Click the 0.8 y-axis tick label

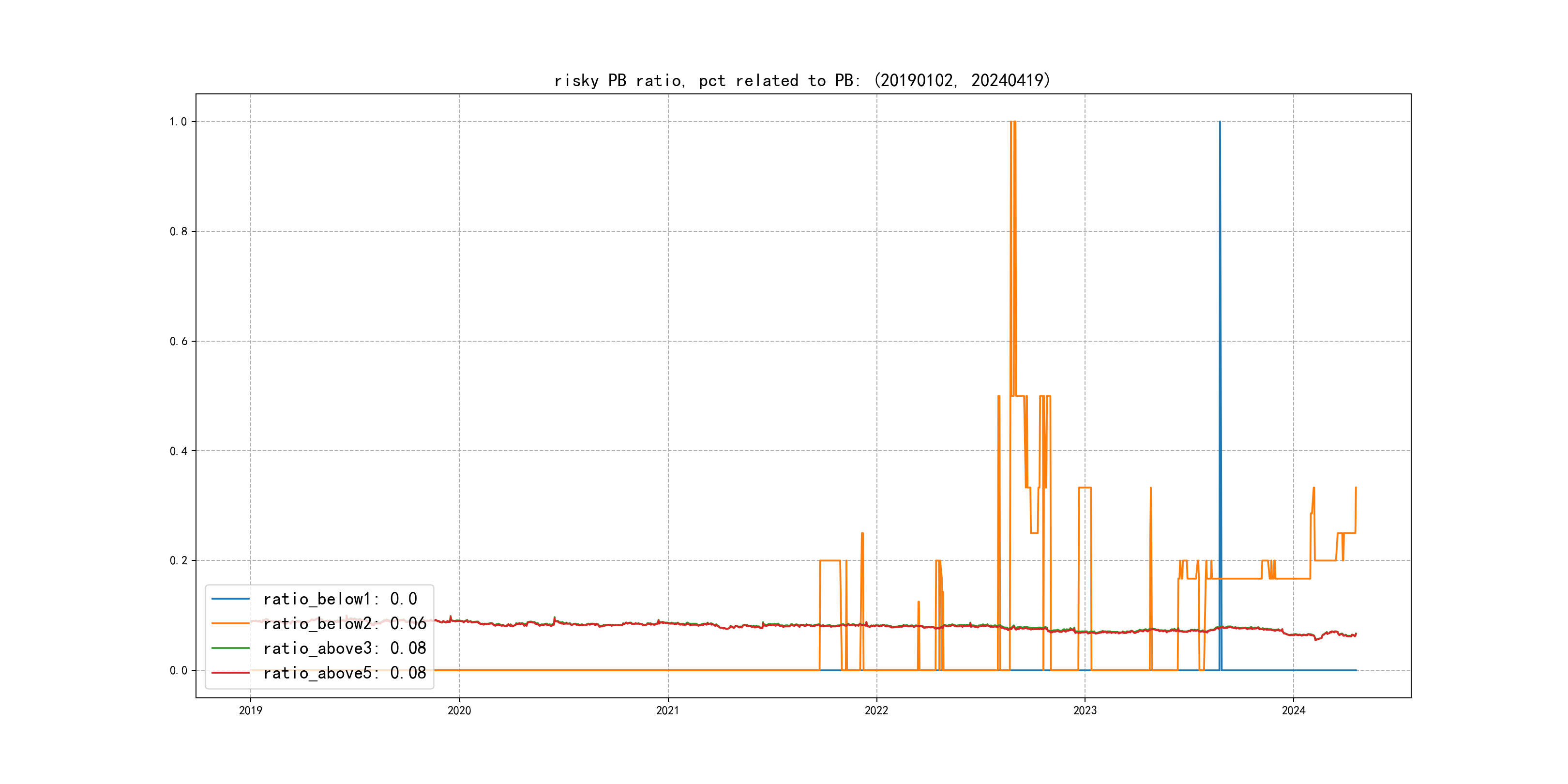pyautogui.click(x=178, y=231)
